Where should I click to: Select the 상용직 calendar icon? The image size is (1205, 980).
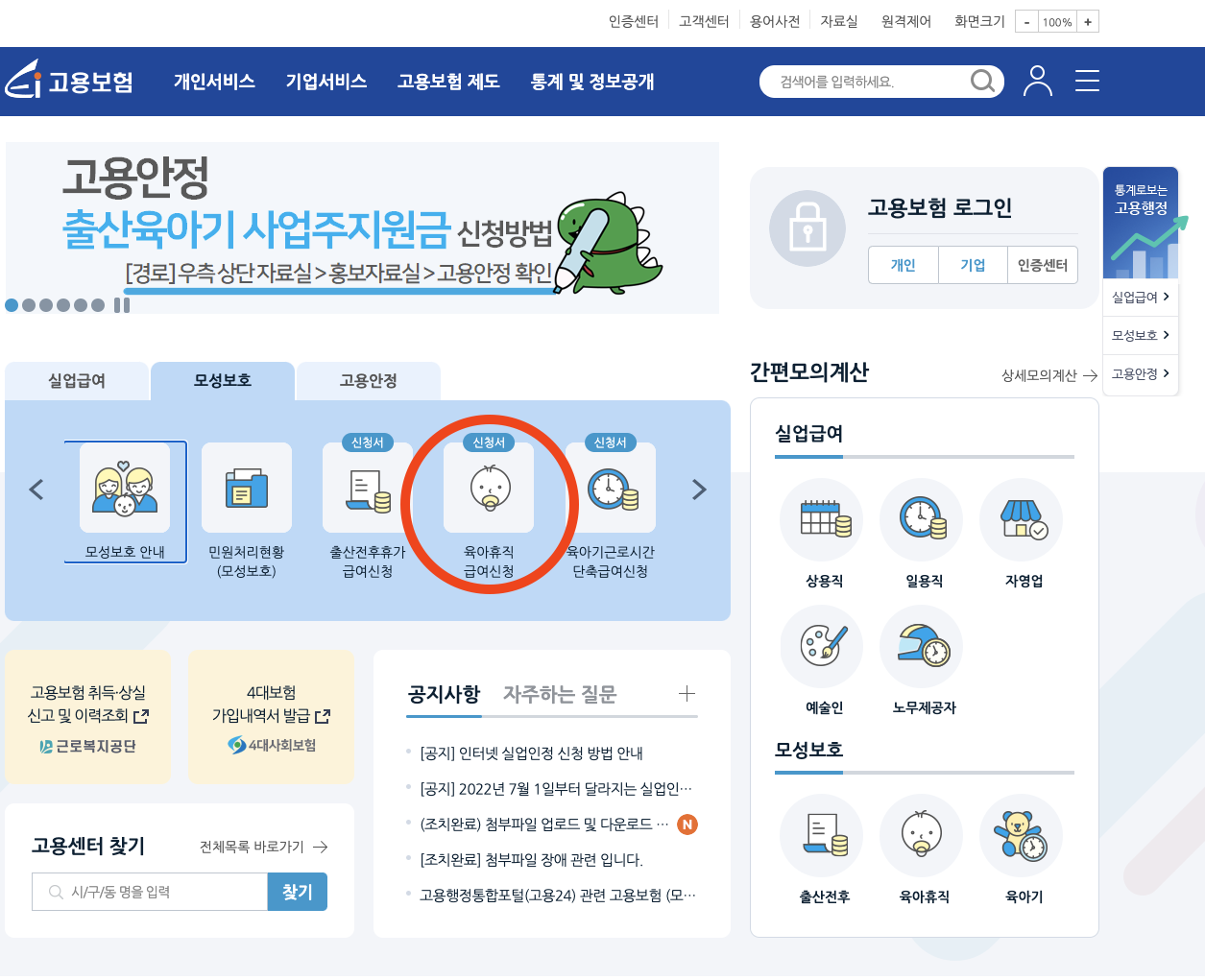tap(821, 519)
